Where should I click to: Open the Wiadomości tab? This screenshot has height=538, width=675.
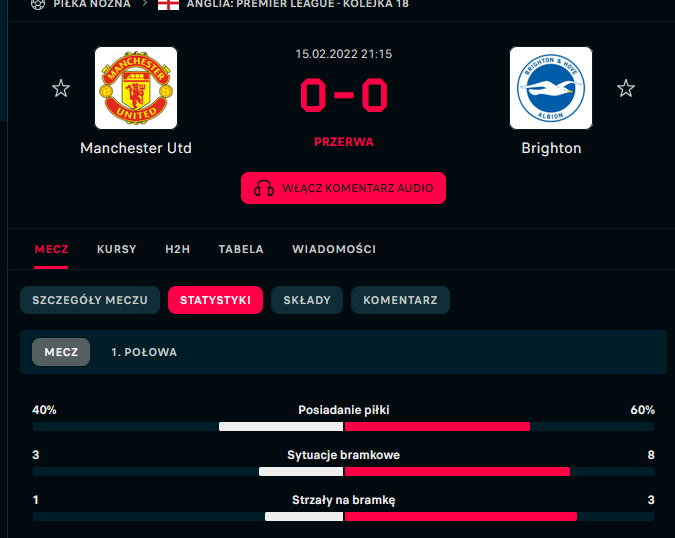click(x=334, y=249)
